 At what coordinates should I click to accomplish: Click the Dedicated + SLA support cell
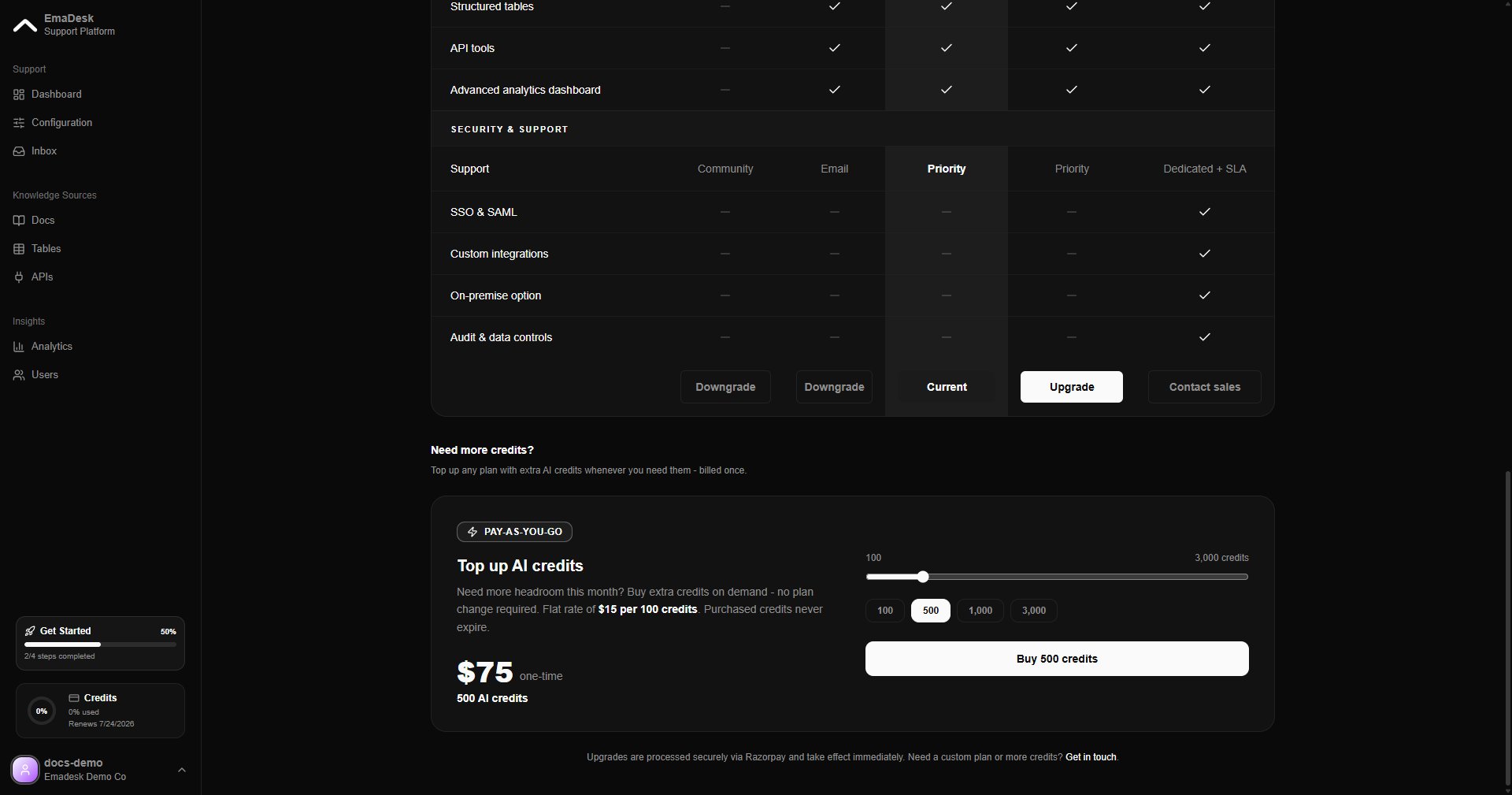(1205, 169)
